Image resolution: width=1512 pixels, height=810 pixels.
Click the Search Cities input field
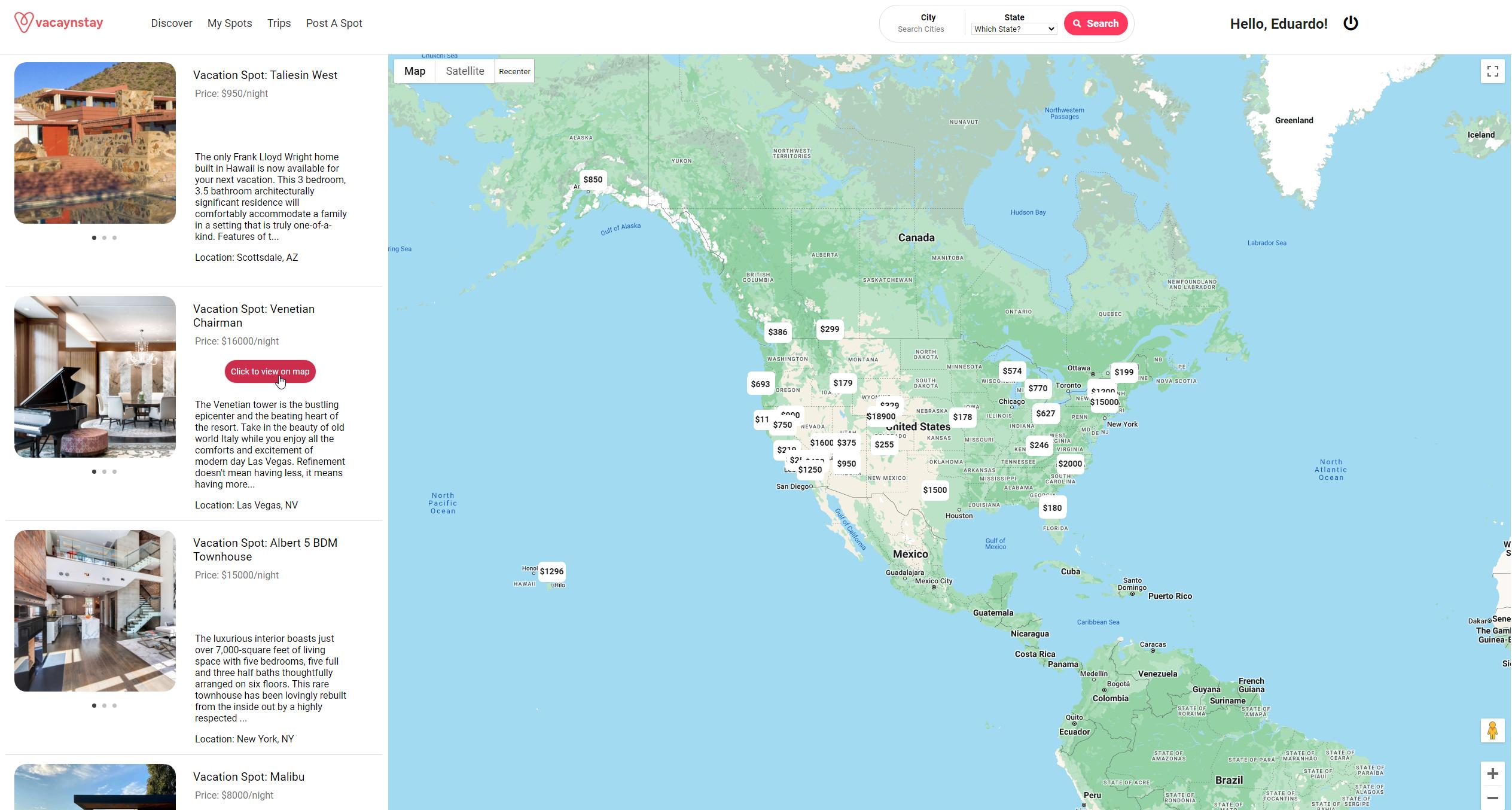click(x=920, y=29)
